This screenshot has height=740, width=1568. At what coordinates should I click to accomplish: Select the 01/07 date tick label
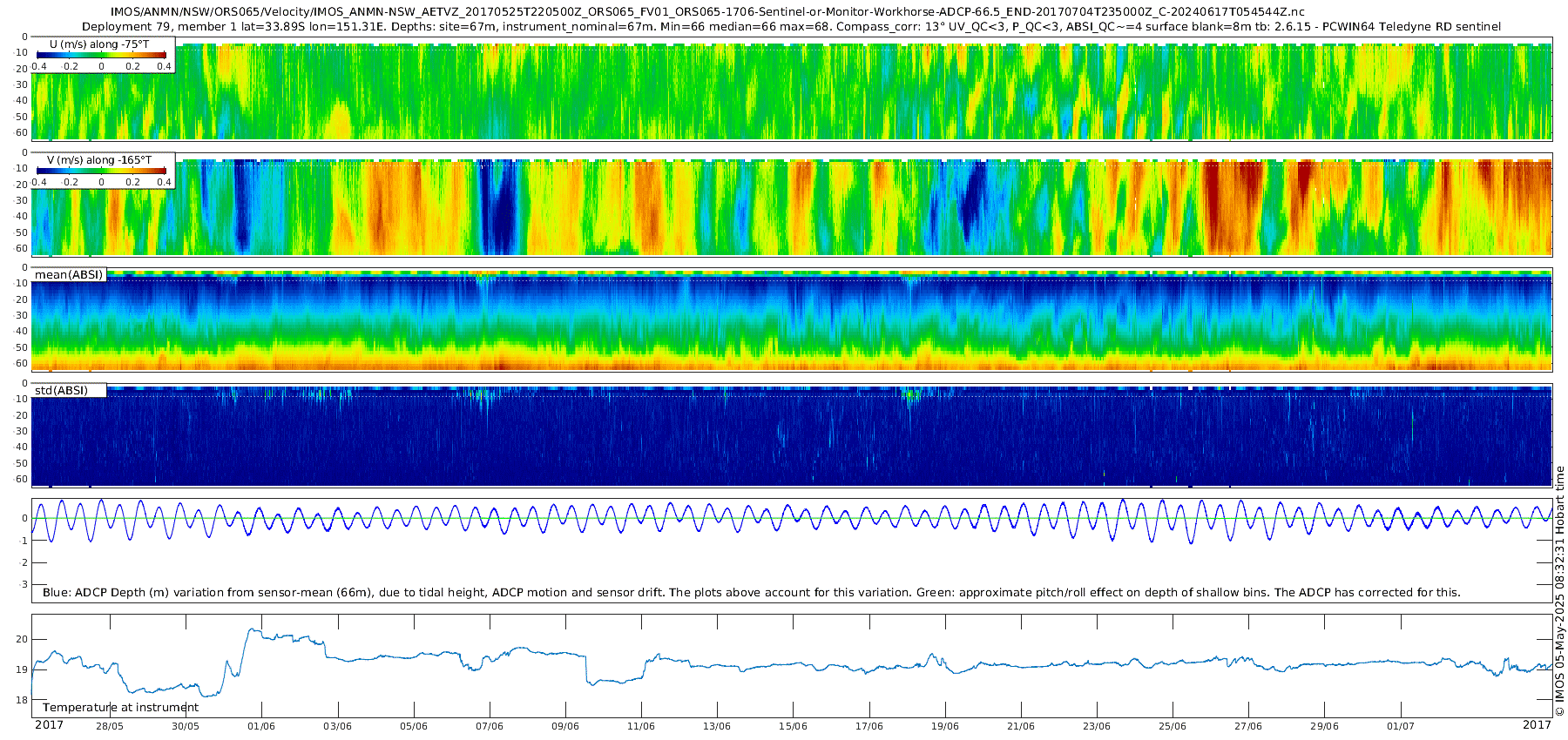click(1401, 726)
